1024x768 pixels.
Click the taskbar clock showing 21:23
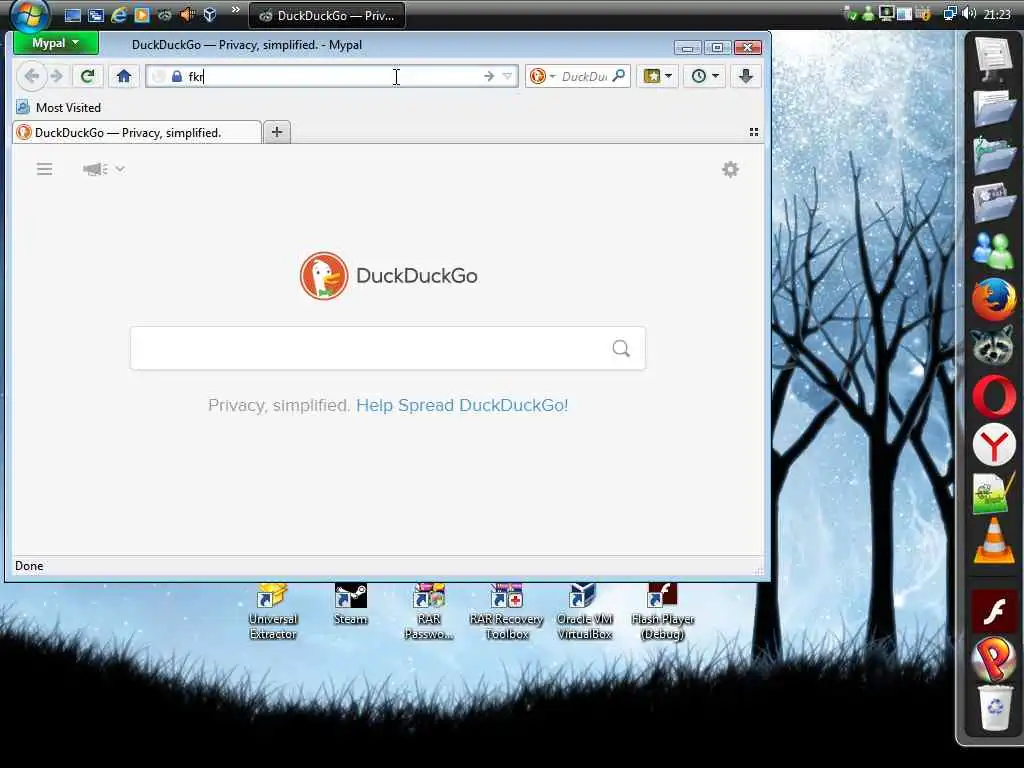(997, 14)
